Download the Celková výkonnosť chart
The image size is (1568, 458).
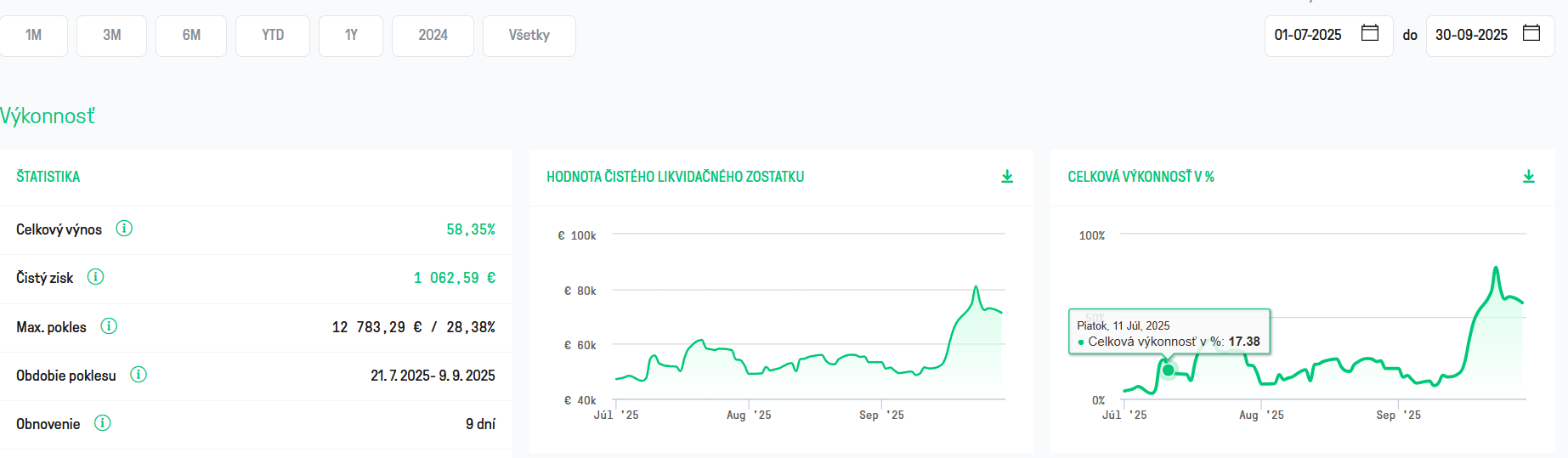coord(1529,177)
